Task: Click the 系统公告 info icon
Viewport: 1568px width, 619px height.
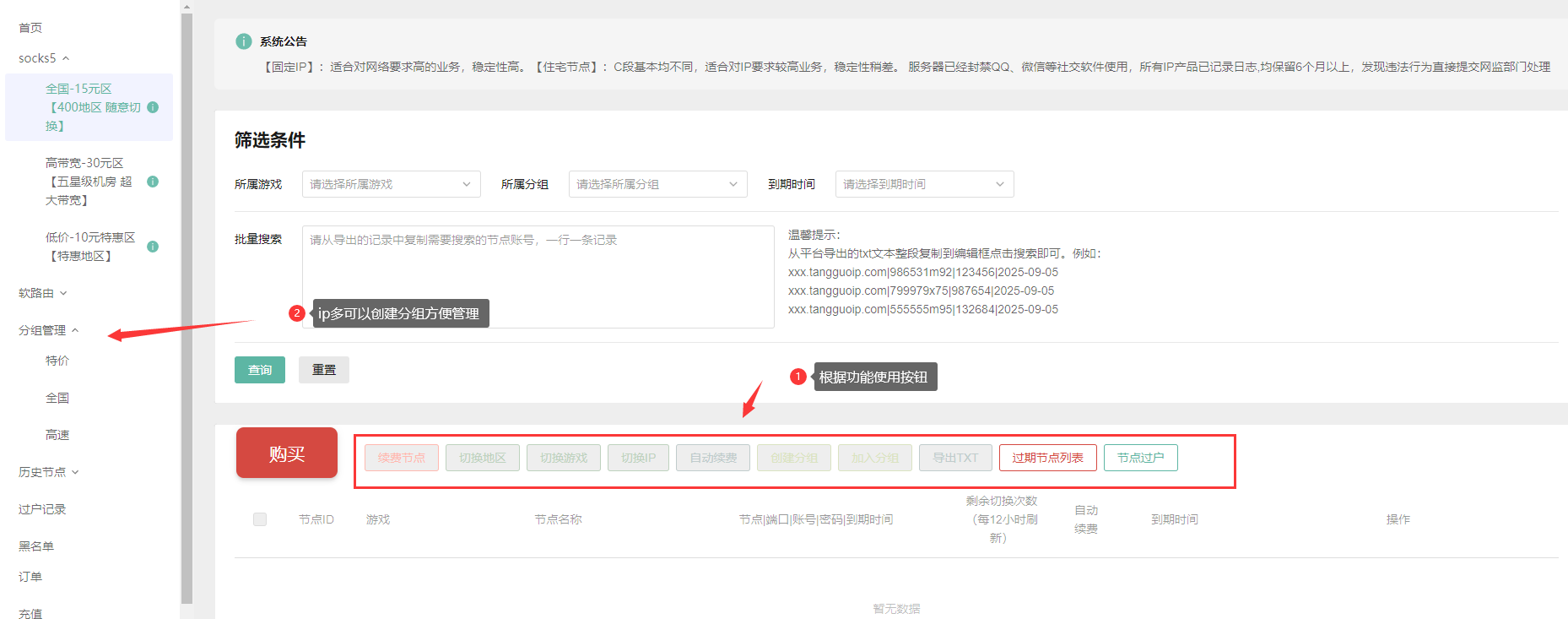Action: 244,41
